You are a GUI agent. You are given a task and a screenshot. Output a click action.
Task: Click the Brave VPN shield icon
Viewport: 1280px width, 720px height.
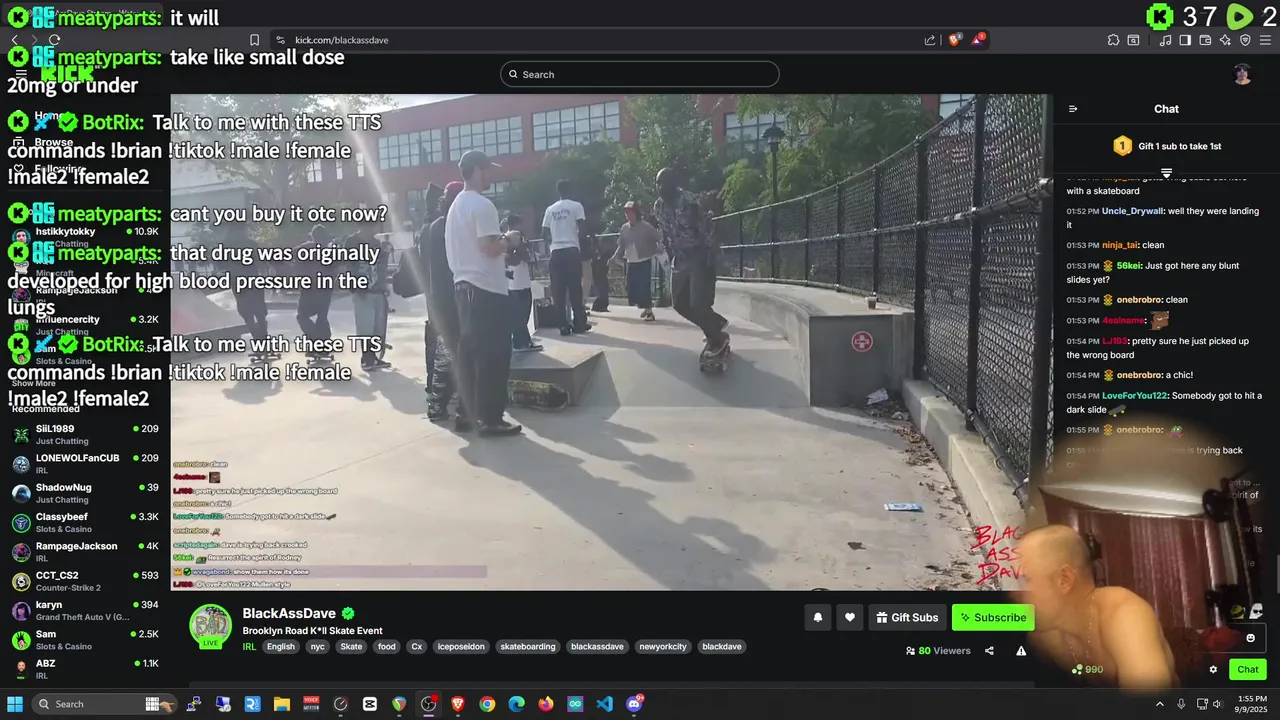point(1245,40)
